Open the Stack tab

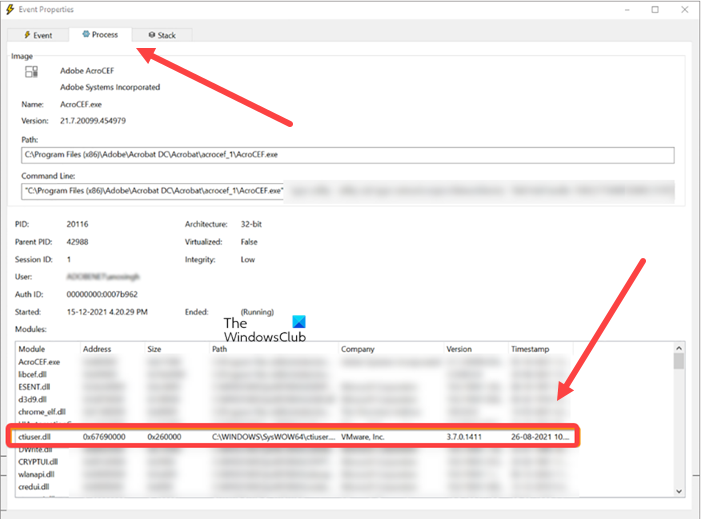point(162,35)
